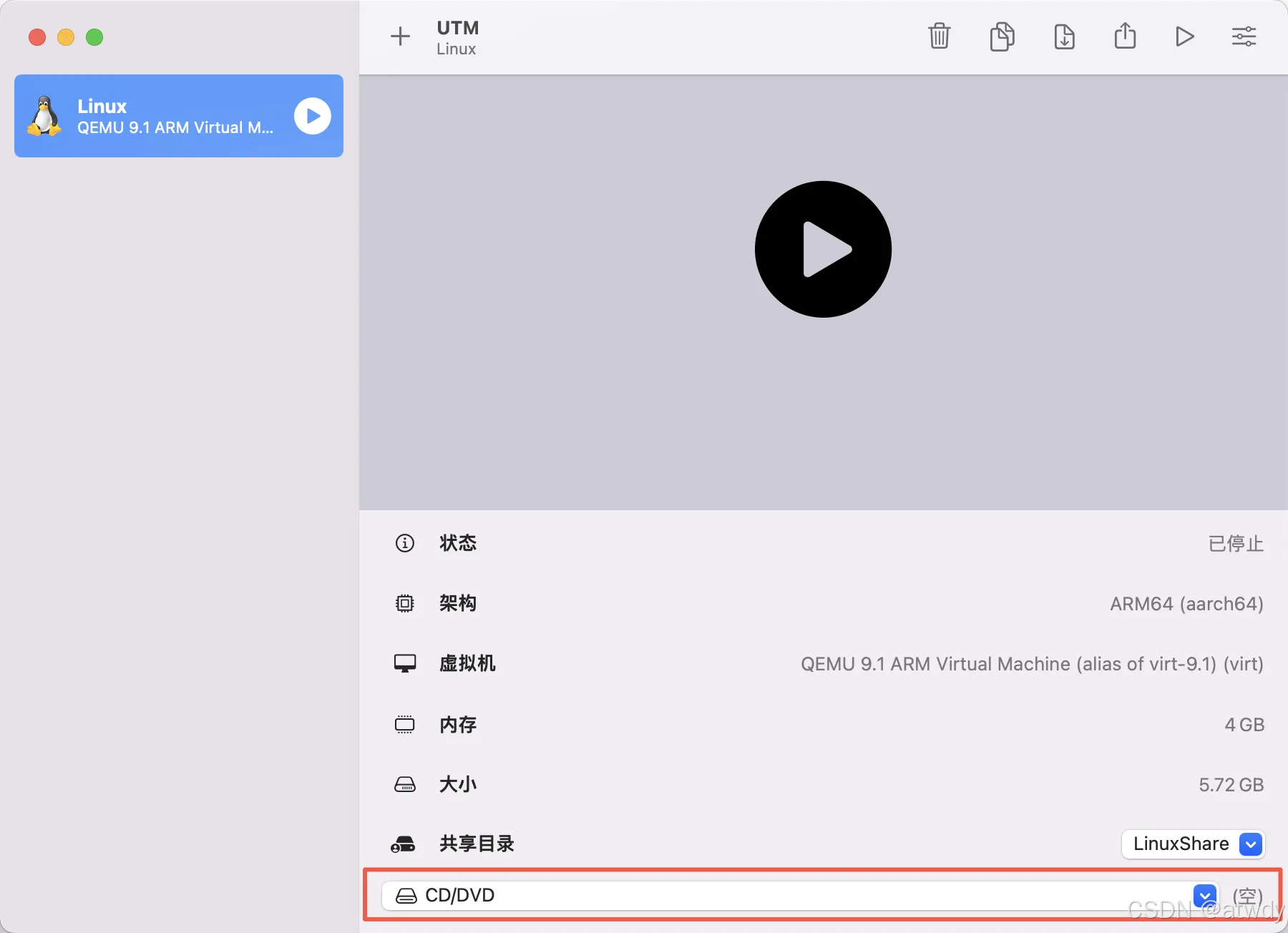The width and height of the screenshot is (1288, 933).
Task: Click the UTM title in the toolbar
Action: (458, 28)
